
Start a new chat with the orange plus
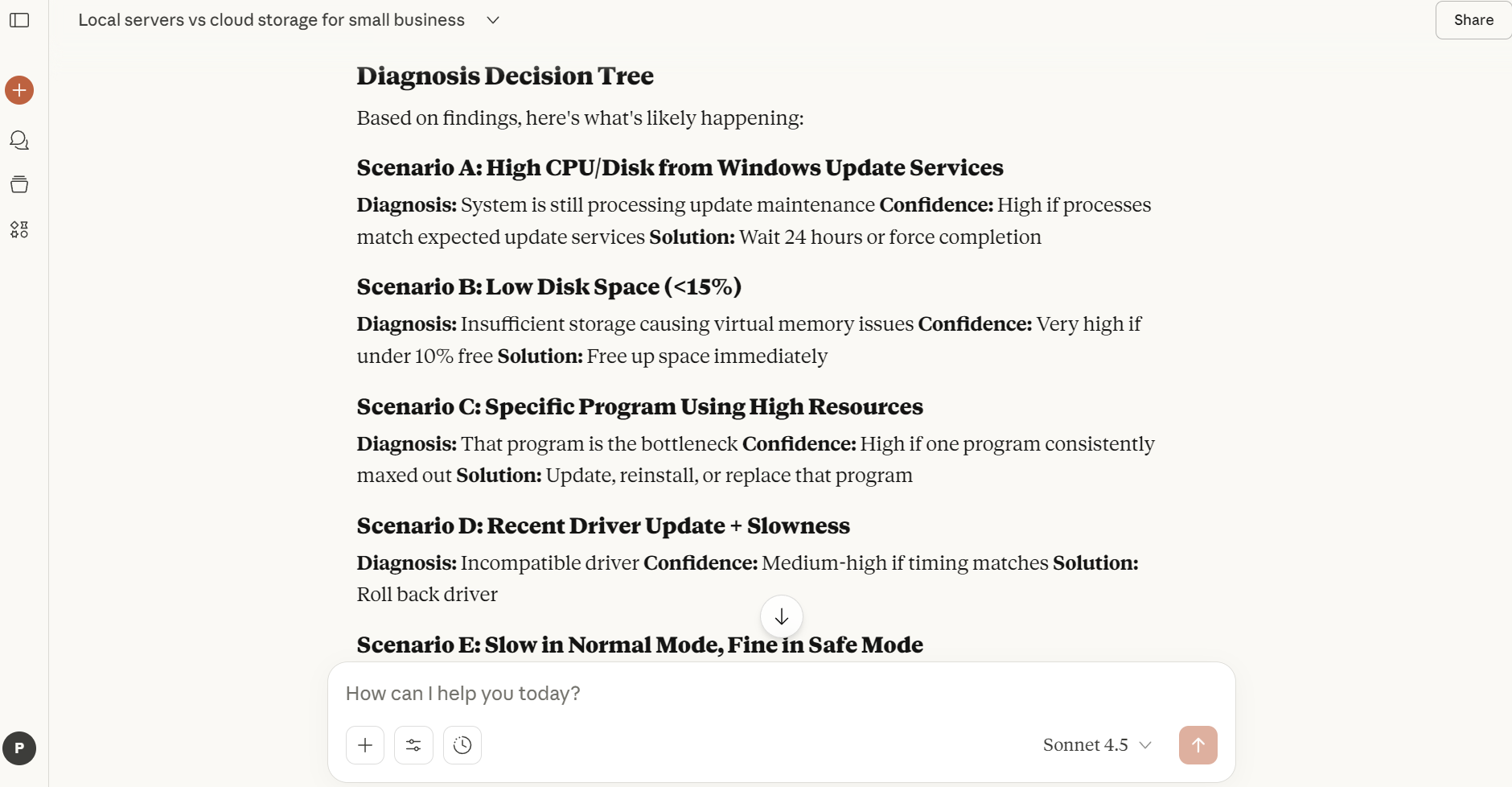pyautogui.click(x=19, y=90)
